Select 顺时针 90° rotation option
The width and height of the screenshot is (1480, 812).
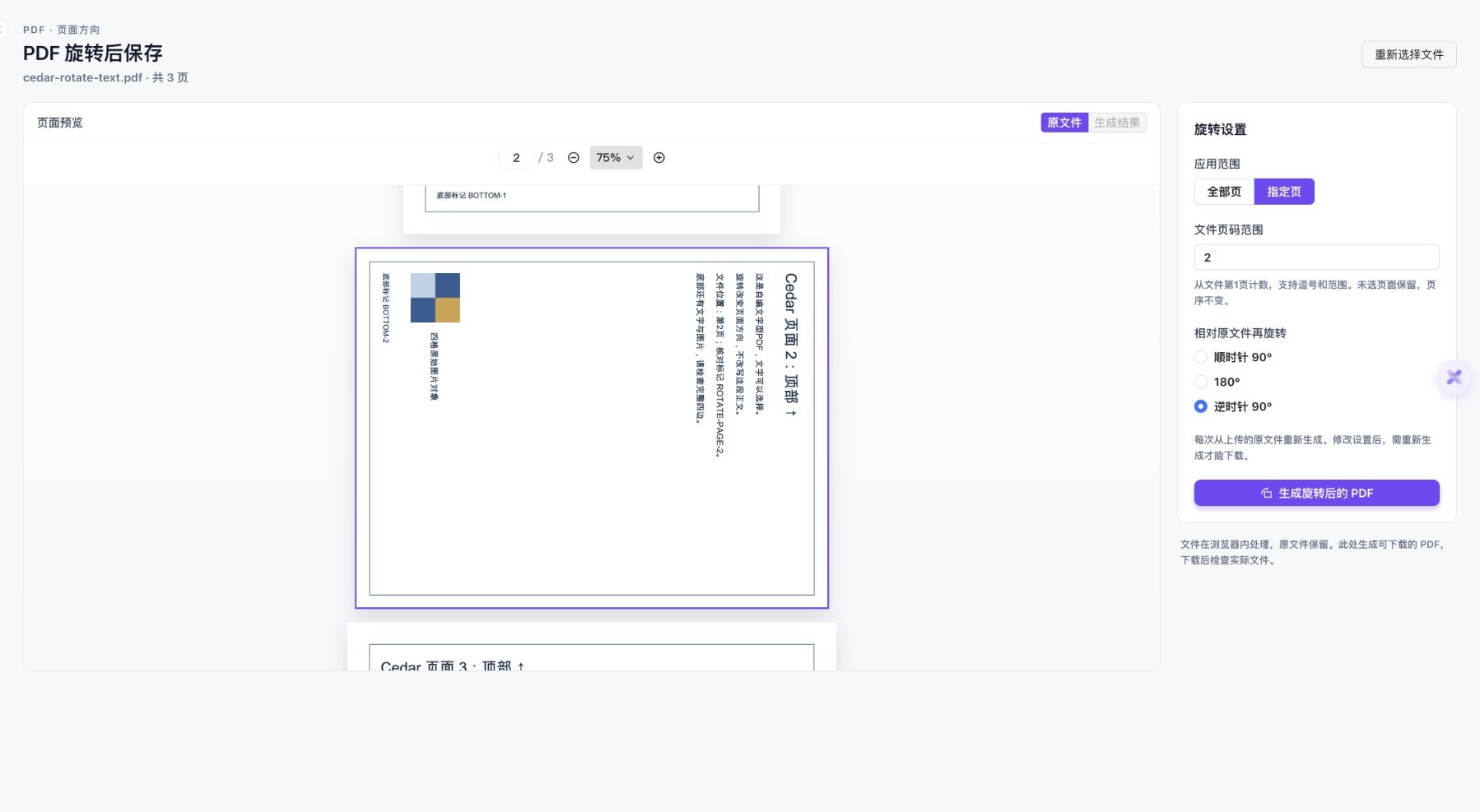click(1233, 357)
